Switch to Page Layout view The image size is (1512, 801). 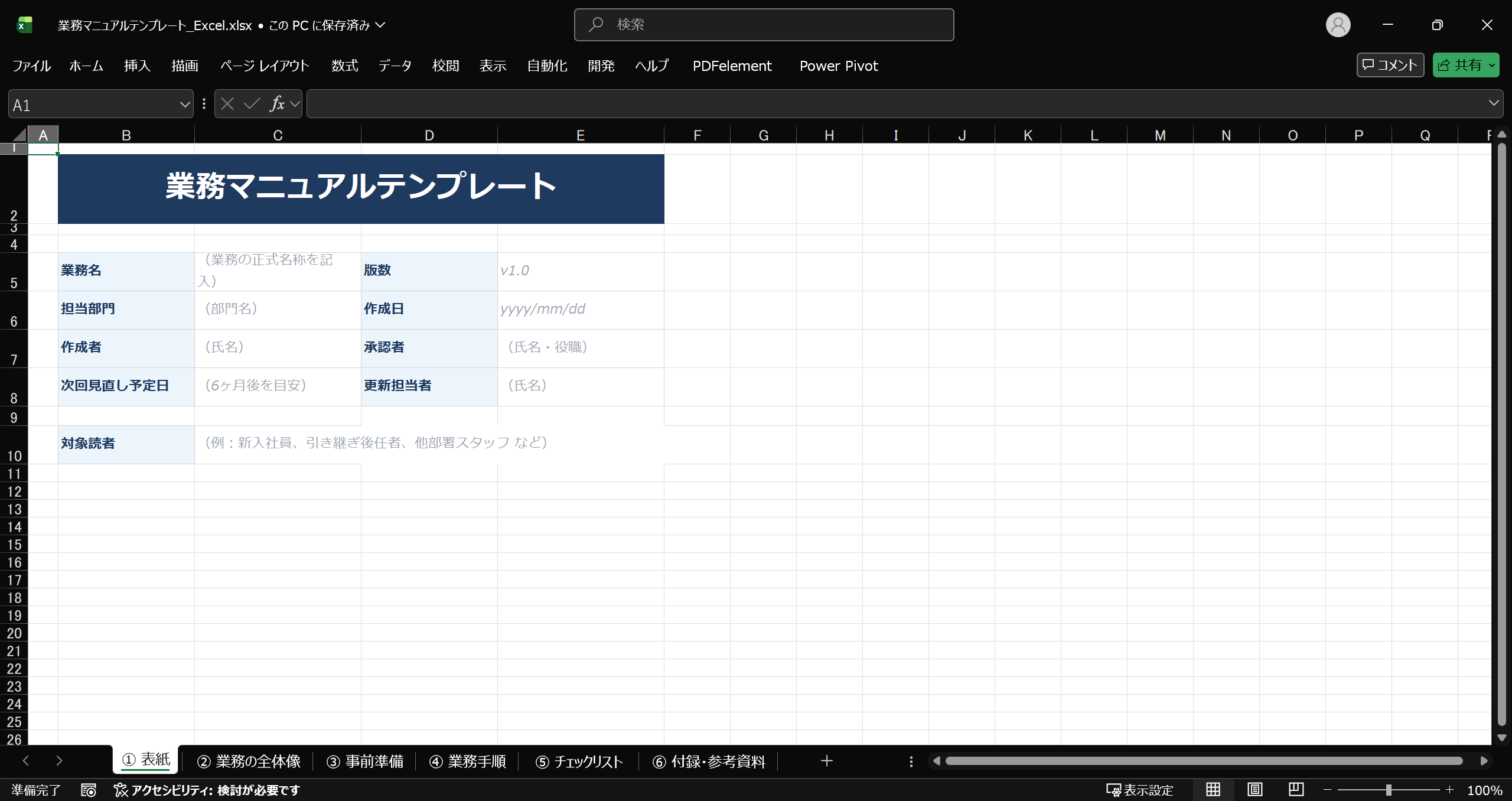coord(1254,790)
